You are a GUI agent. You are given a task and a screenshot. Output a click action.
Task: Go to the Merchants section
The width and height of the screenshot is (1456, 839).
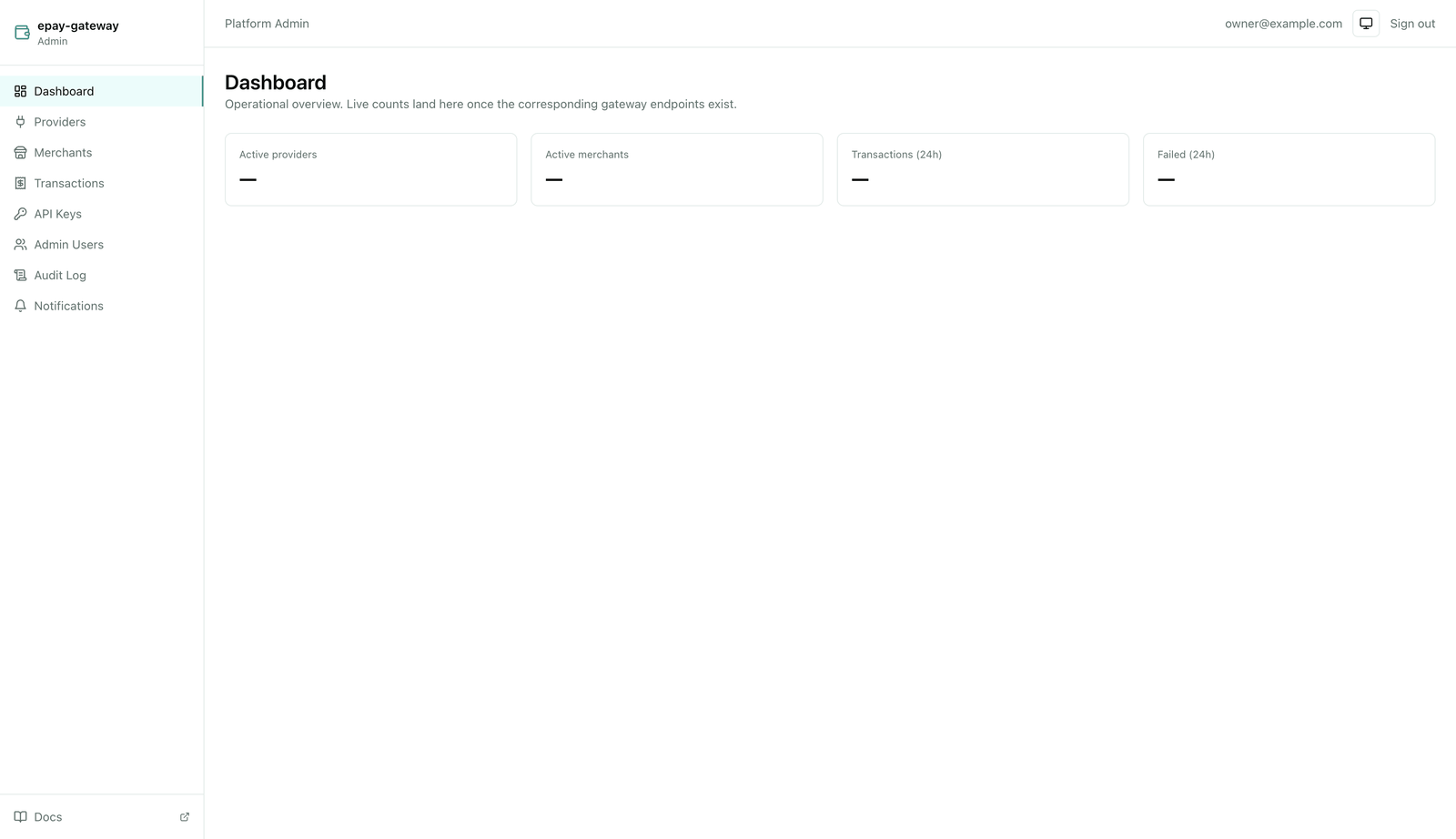(x=101, y=153)
